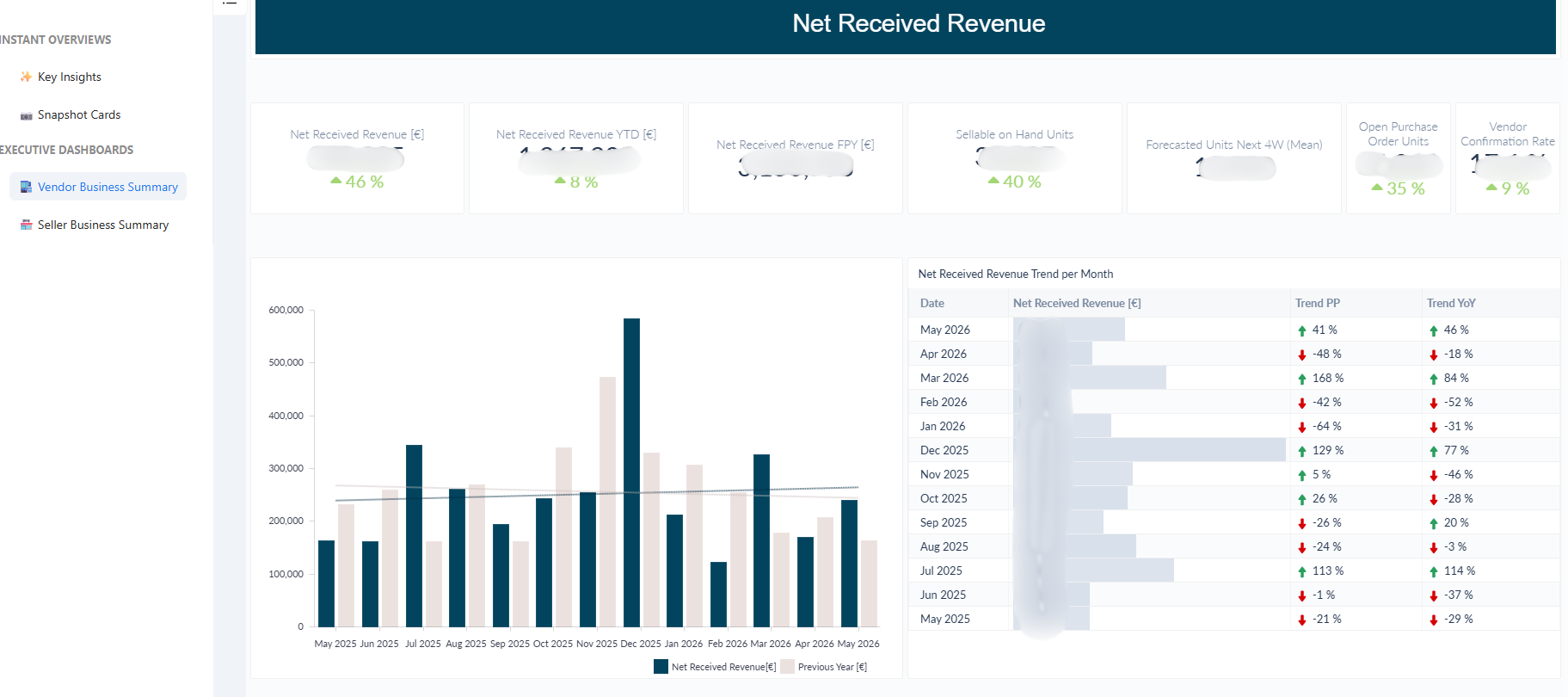Open the Vendor Business Summary dashboard
Viewport: 1568px width, 697px height.
click(98, 187)
